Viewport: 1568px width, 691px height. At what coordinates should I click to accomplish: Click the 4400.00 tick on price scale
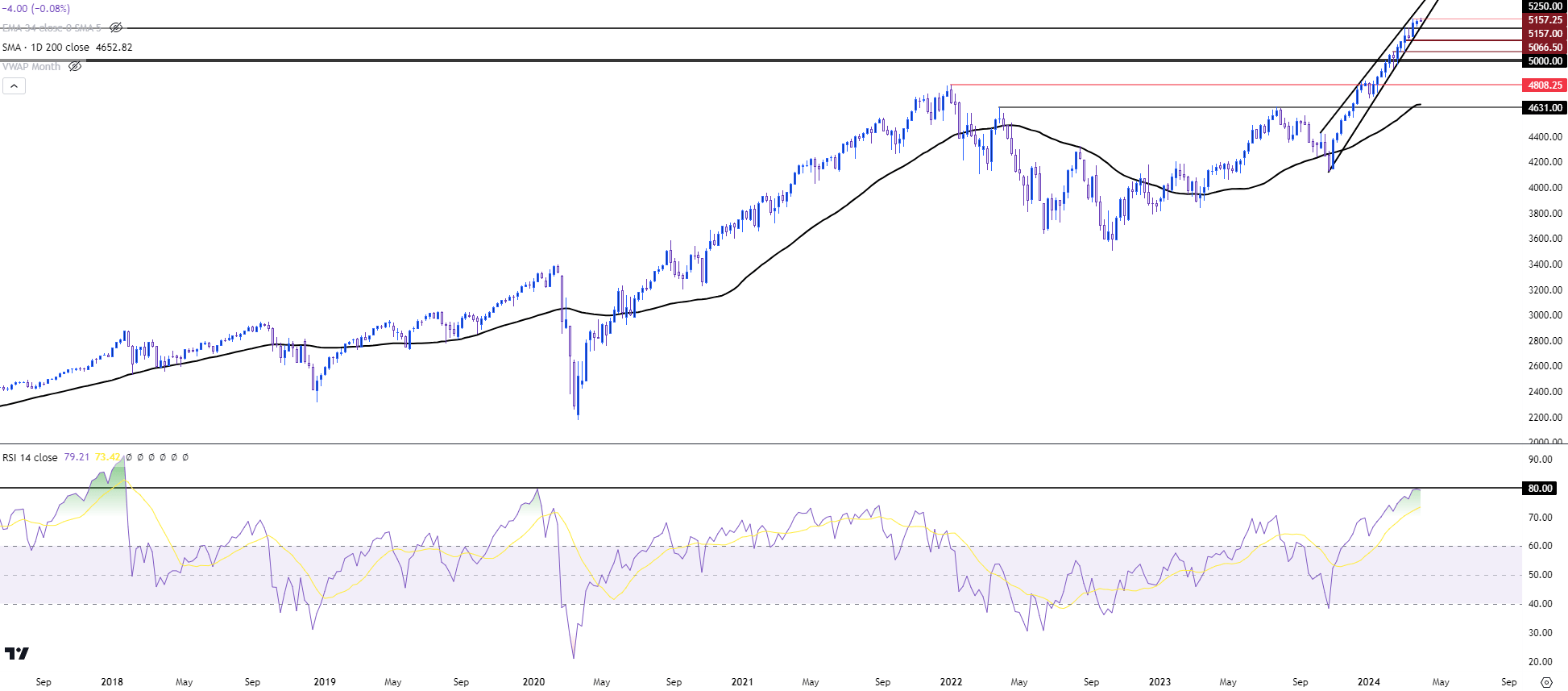(1545, 137)
